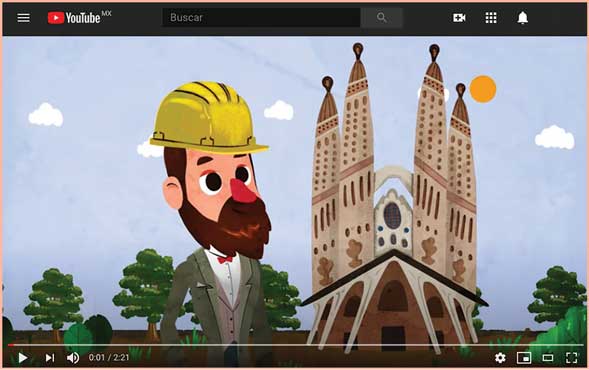Open the hamburger guide menu
This screenshot has height=370, width=589.
point(23,18)
